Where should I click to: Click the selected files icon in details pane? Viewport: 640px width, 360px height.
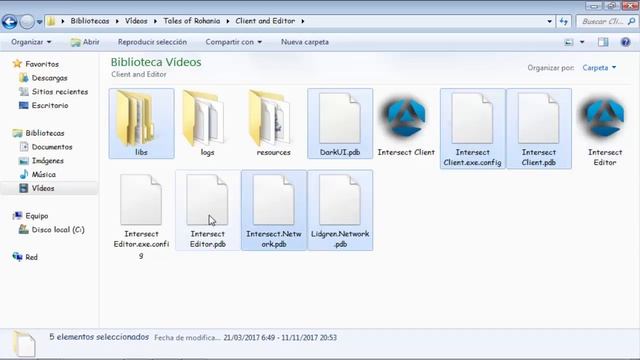pos(24,344)
